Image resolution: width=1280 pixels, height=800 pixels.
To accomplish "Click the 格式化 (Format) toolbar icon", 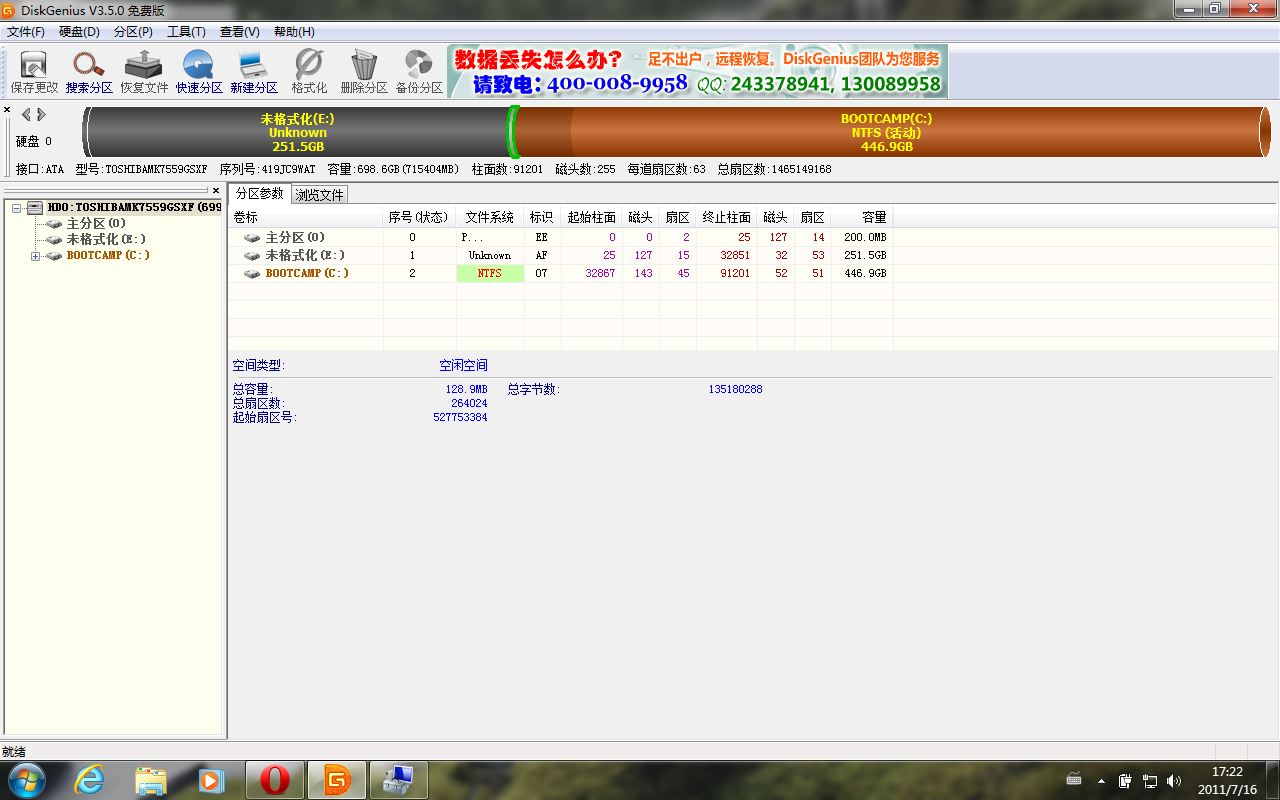I will click(x=309, y=72).
